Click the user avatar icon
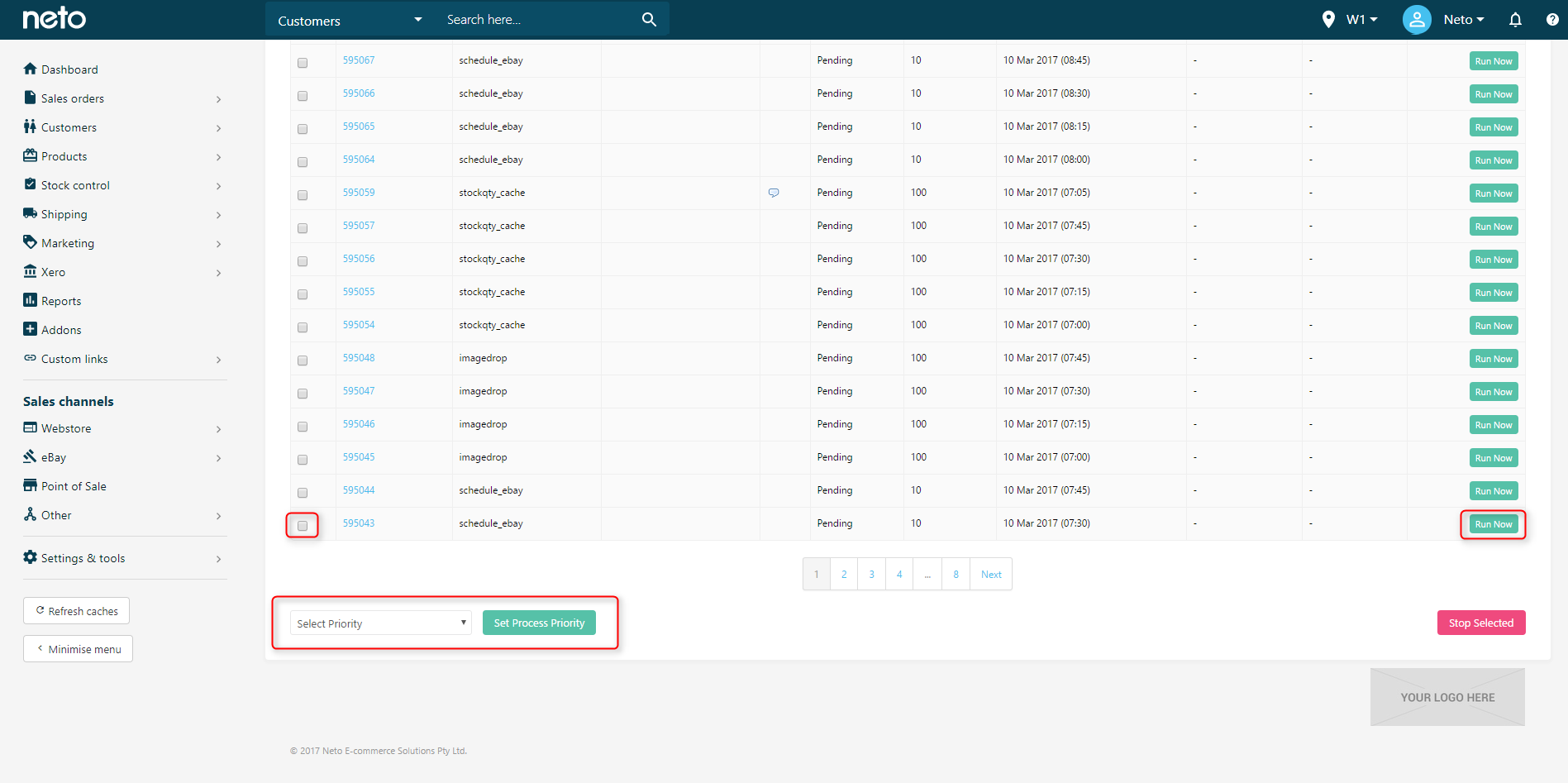The width and height of the screenshot is (1568, 783). pos(1417,19)
